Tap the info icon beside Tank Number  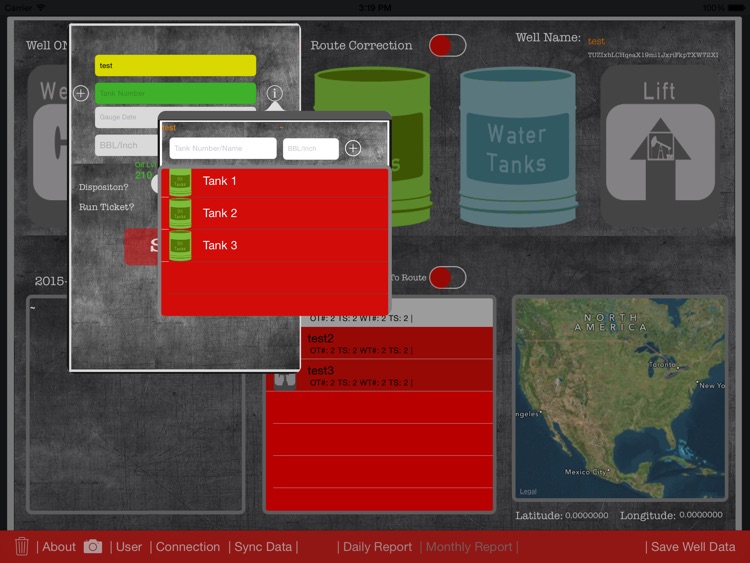point(275,93)
